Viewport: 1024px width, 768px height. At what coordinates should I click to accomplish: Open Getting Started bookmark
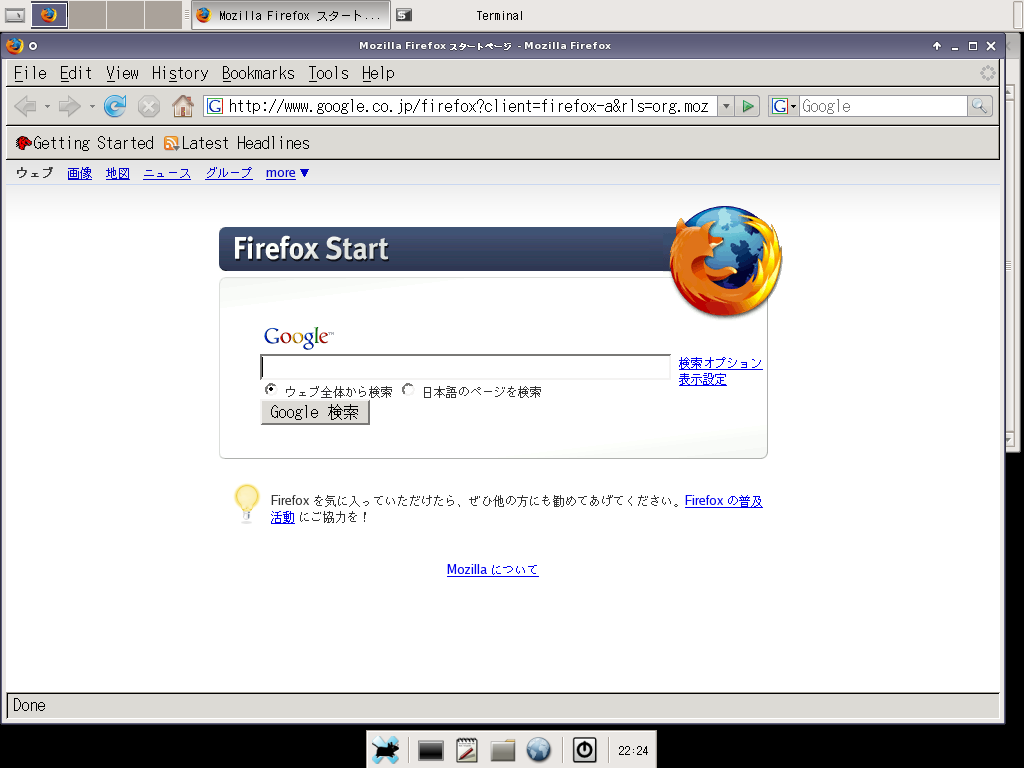tap(84, 143)
